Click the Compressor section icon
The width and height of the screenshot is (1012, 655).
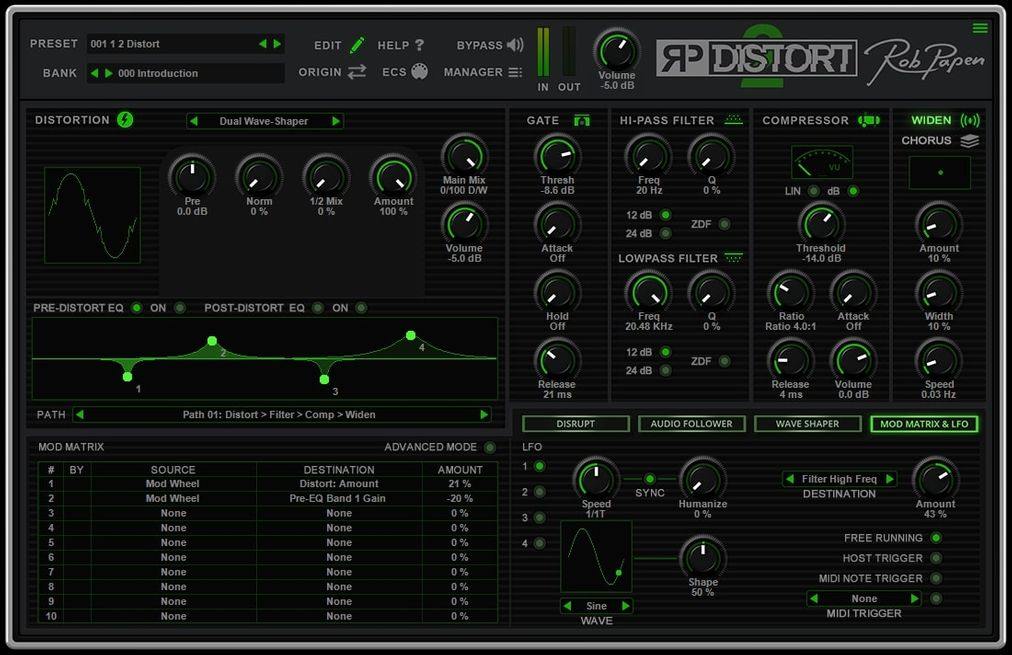point(866,120)
